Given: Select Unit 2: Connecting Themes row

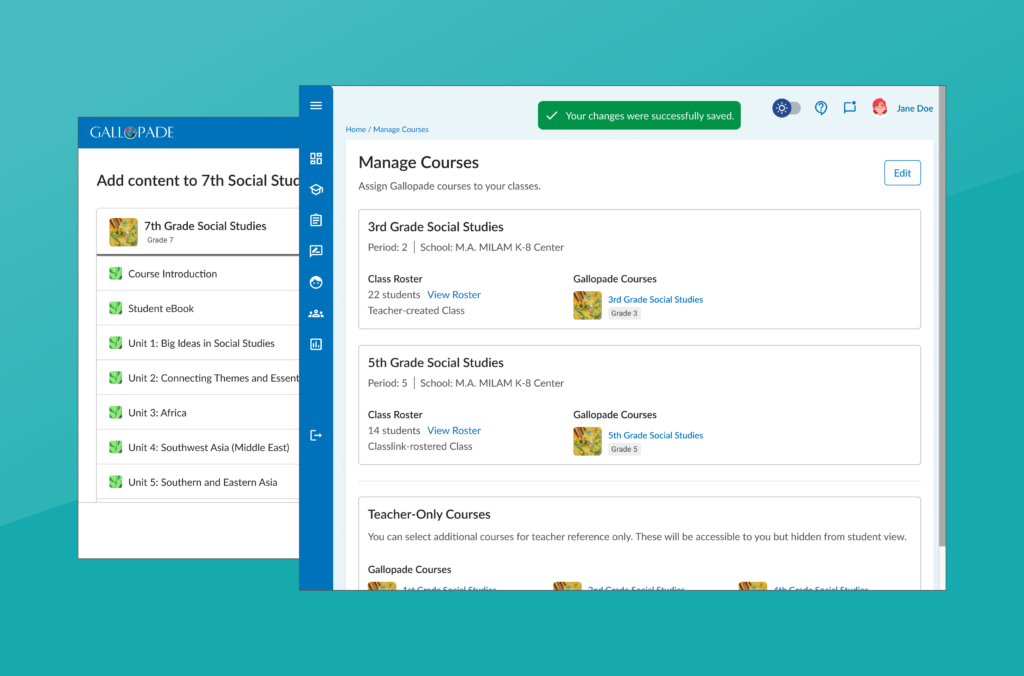Looking at the screenshot, I should (198, 378).
